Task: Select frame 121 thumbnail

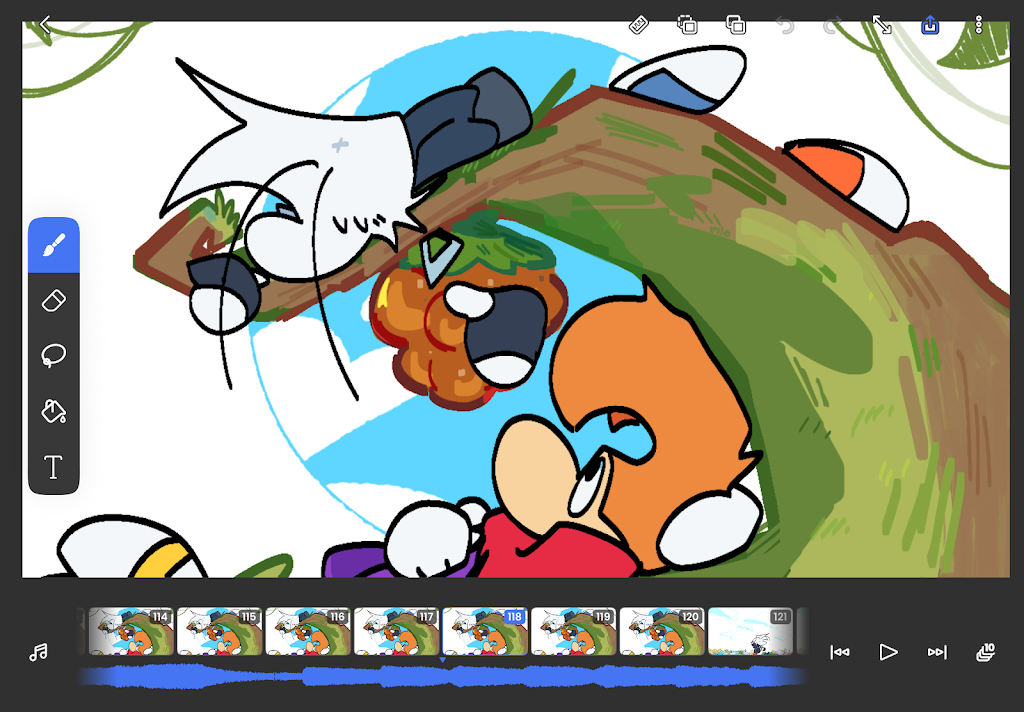Action: coord(750,631)
